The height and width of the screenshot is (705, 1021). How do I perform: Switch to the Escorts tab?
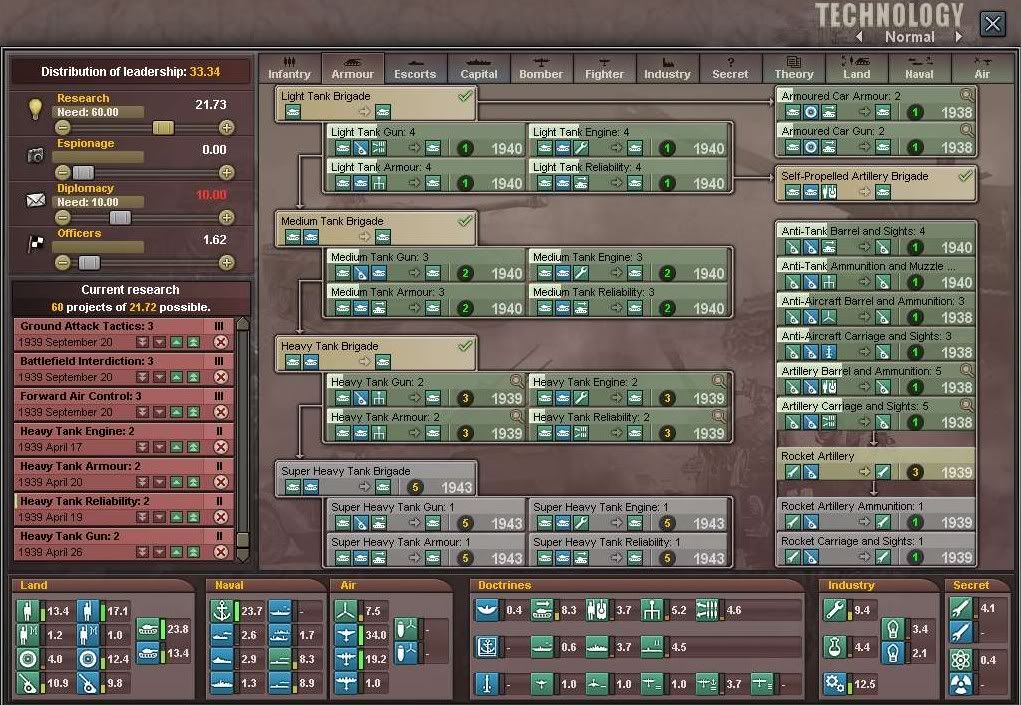[415, 68]
